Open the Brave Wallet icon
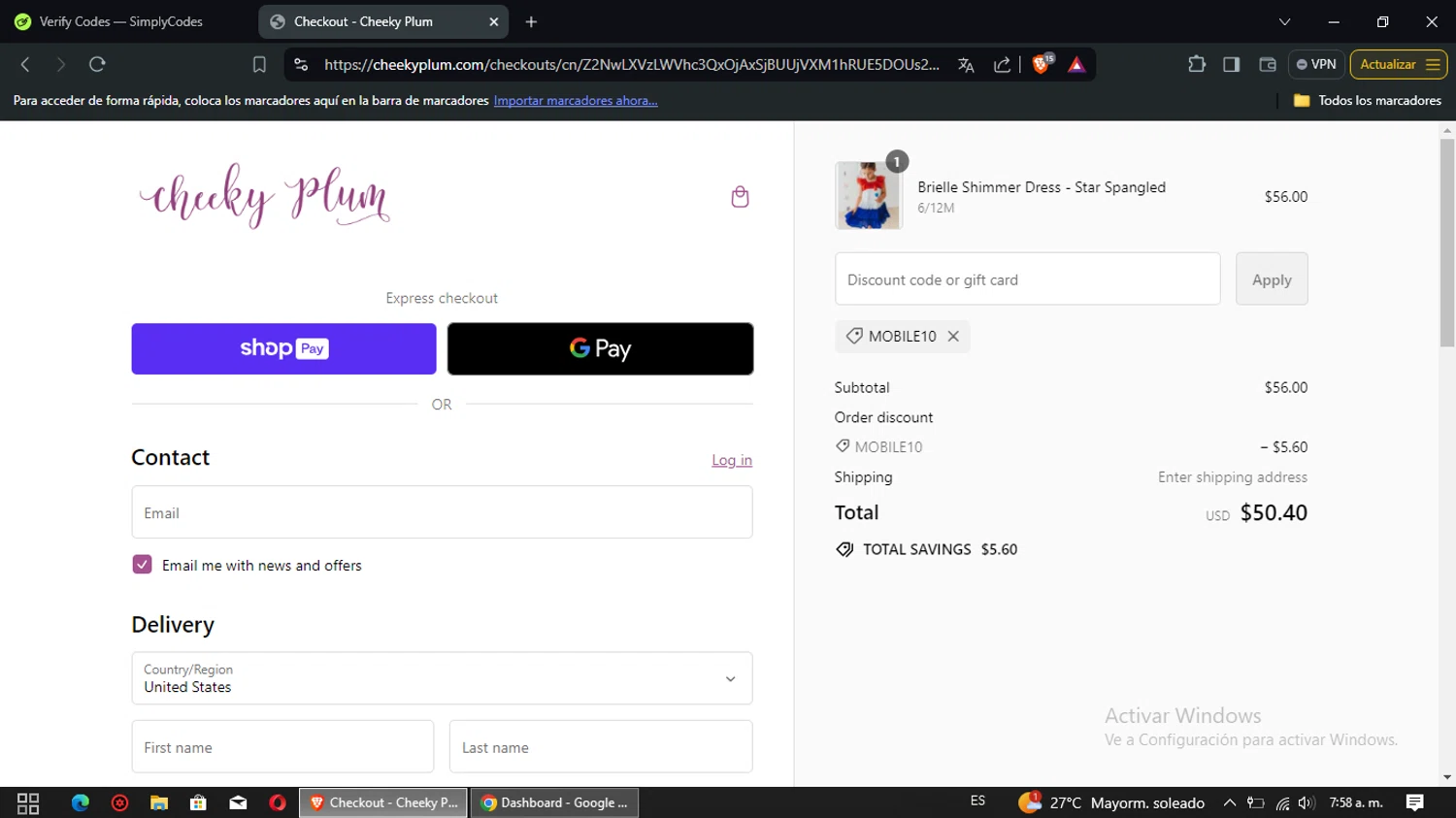The image size is (1456, 818). pyautogui.click(x=1268, y=64)
